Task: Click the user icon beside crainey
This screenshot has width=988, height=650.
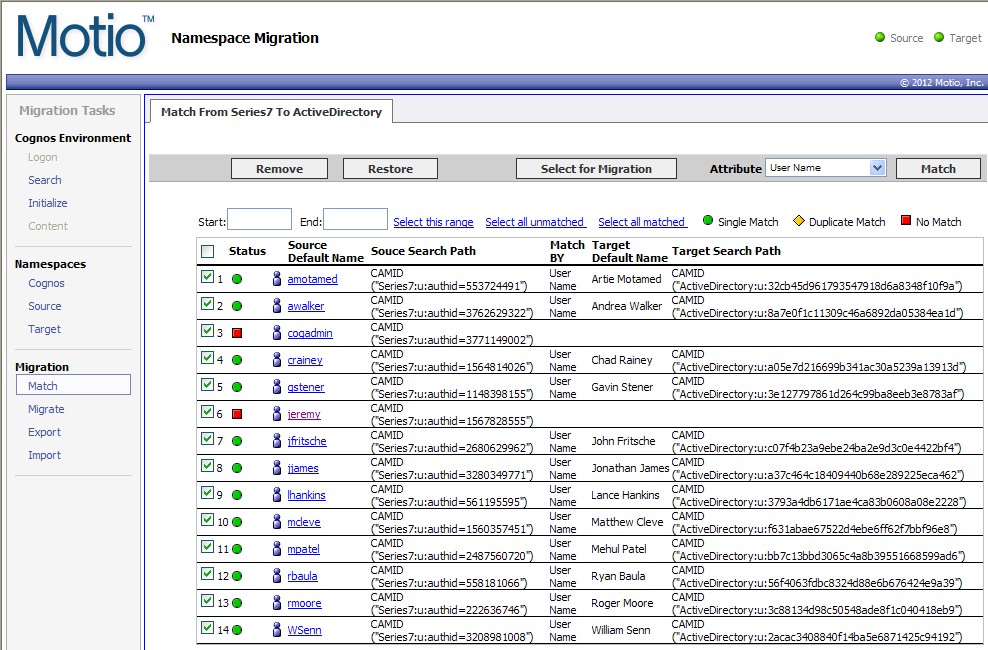Action: click(277, 360)
